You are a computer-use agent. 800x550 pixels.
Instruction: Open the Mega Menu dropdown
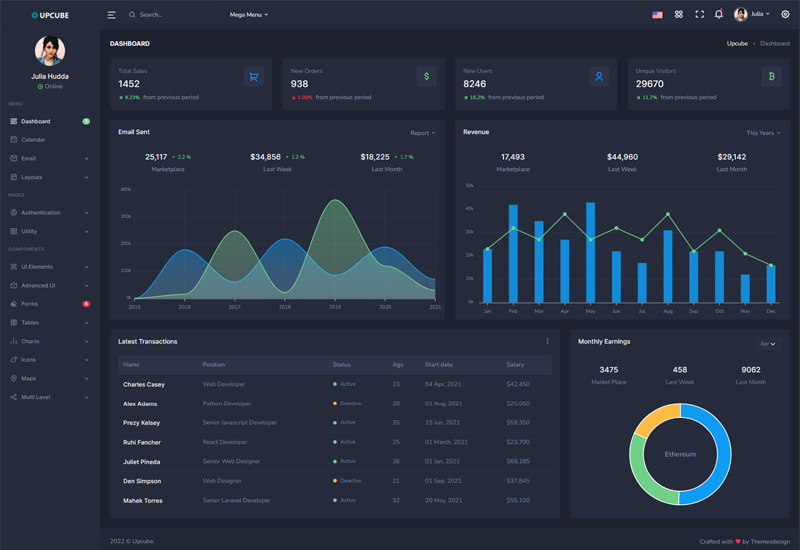tap(248, 15)
